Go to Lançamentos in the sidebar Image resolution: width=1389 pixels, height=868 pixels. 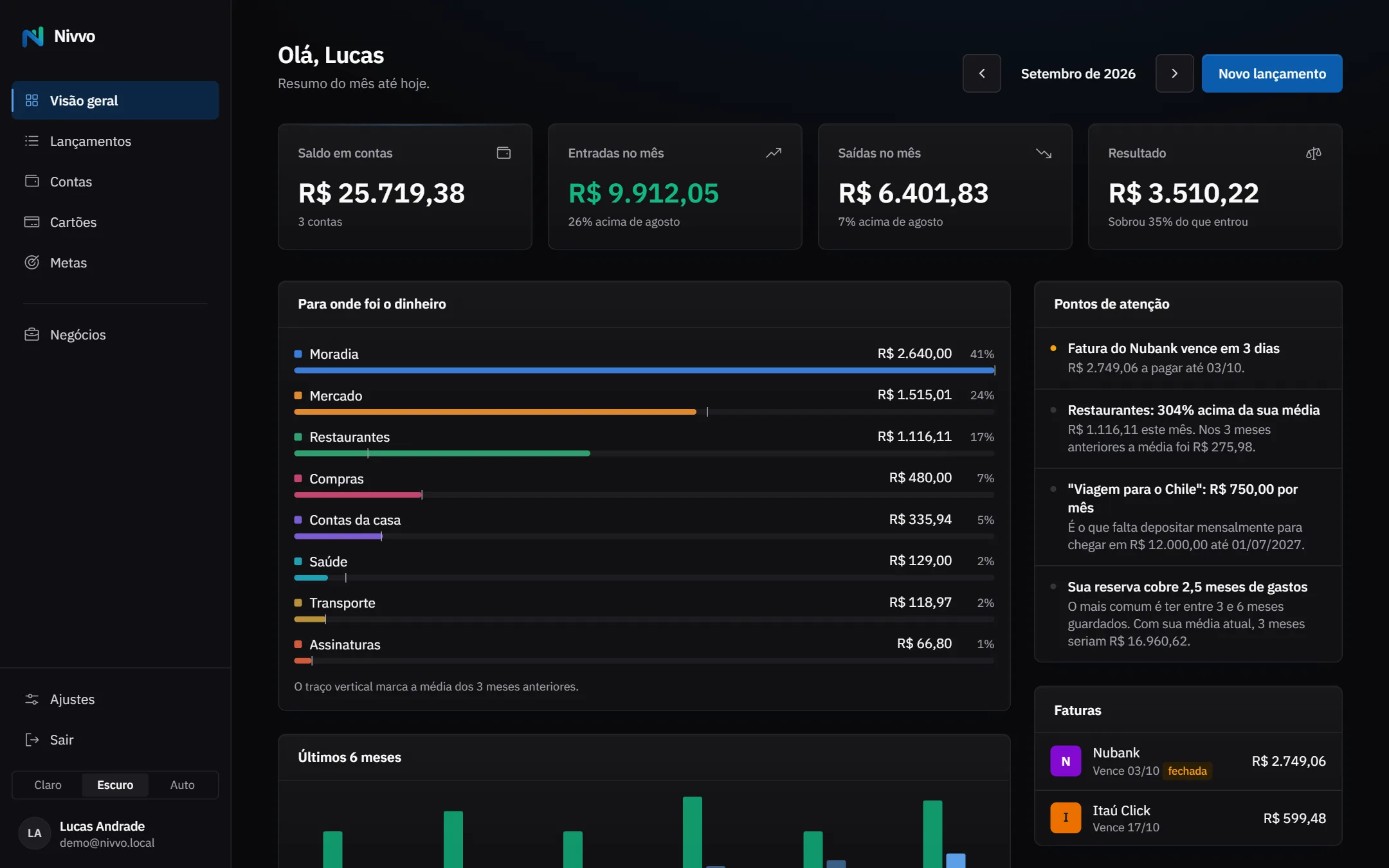pos(115,141)
